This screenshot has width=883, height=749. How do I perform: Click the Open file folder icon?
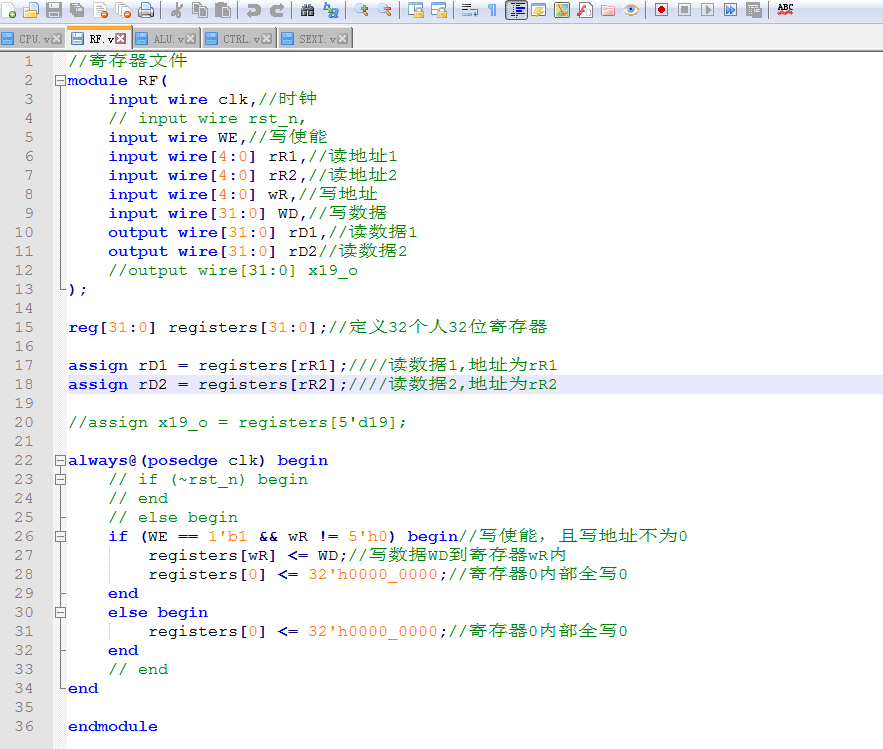point(31,10)
